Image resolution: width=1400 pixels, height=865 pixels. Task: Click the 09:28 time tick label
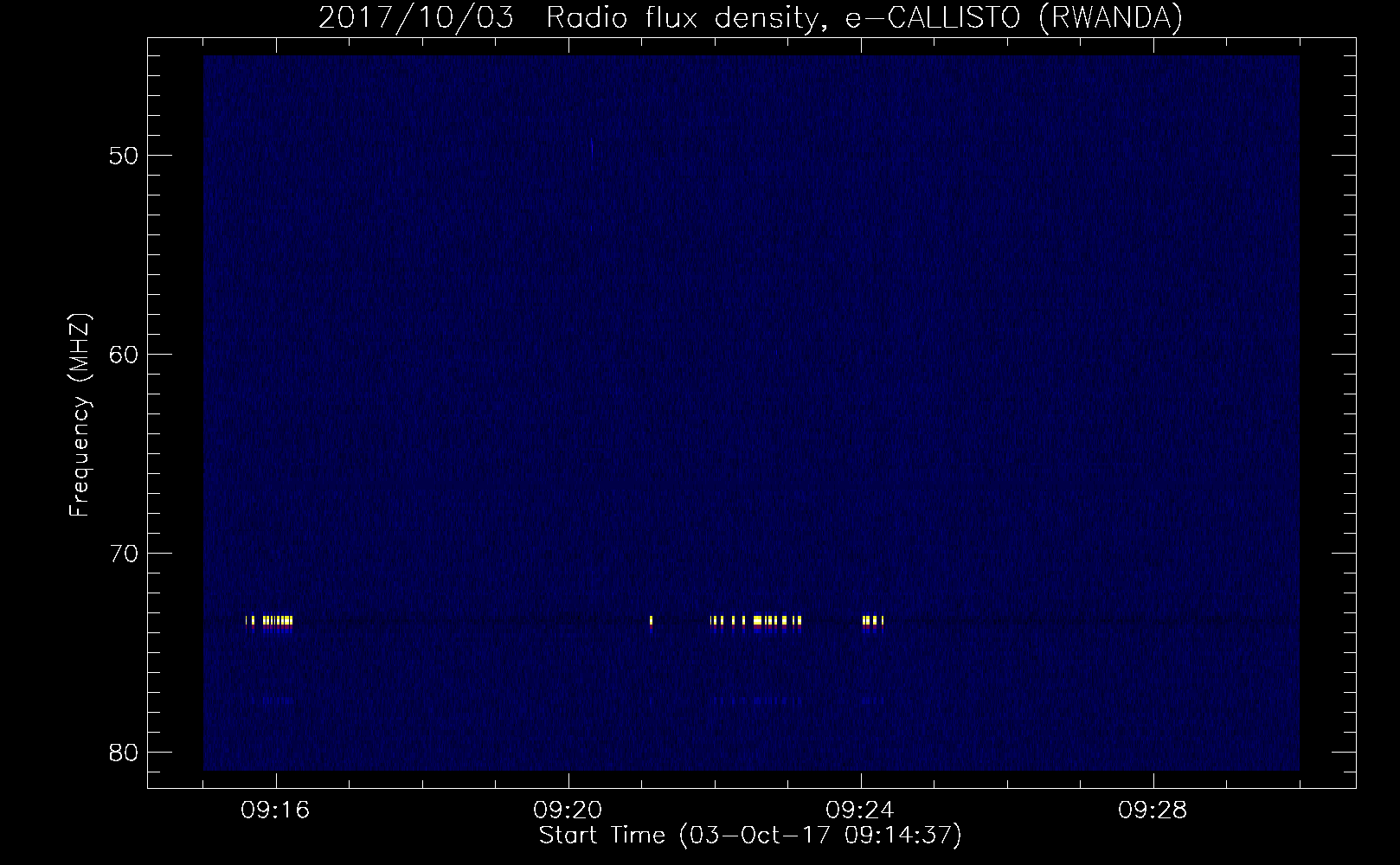click(1153, 811)
